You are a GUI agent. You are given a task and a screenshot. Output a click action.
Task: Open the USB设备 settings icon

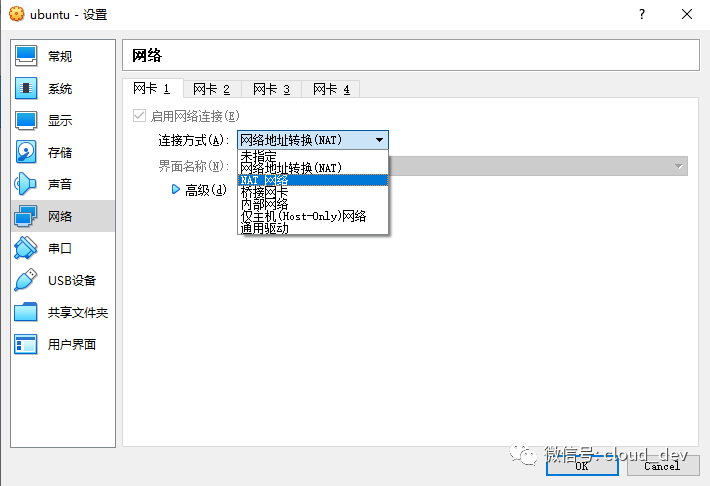coord(27,280)
